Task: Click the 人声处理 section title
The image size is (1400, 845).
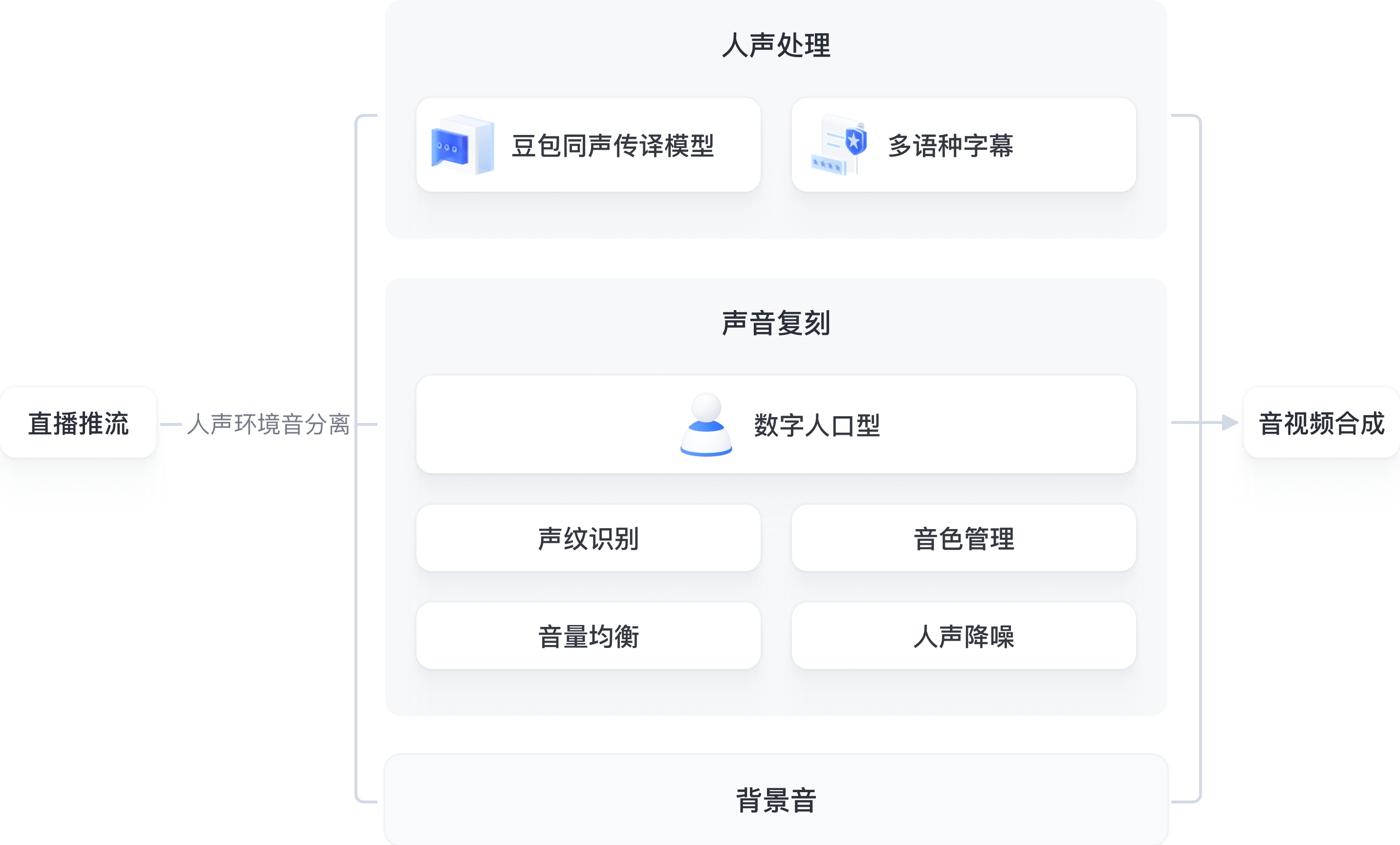Action: pos(776,45)
